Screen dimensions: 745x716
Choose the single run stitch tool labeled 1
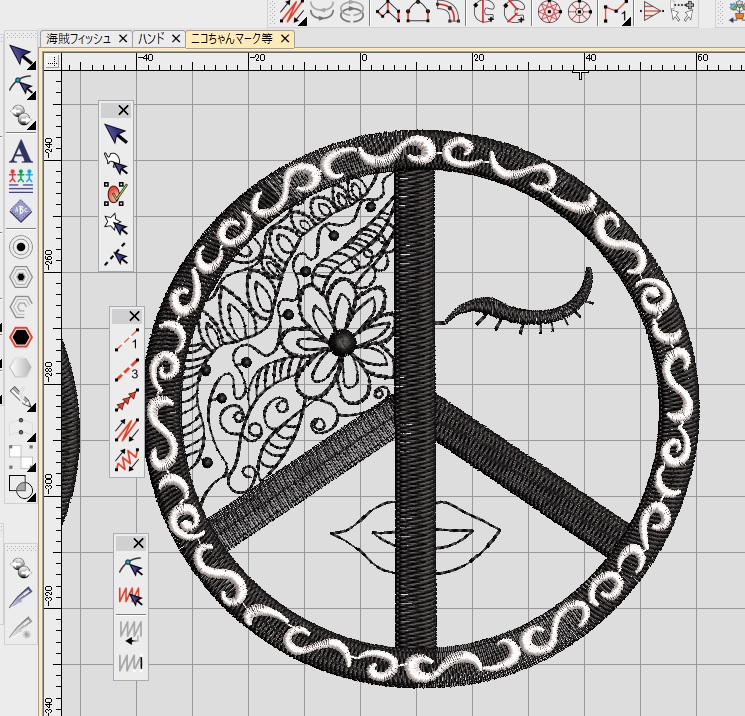pos(127,340)
